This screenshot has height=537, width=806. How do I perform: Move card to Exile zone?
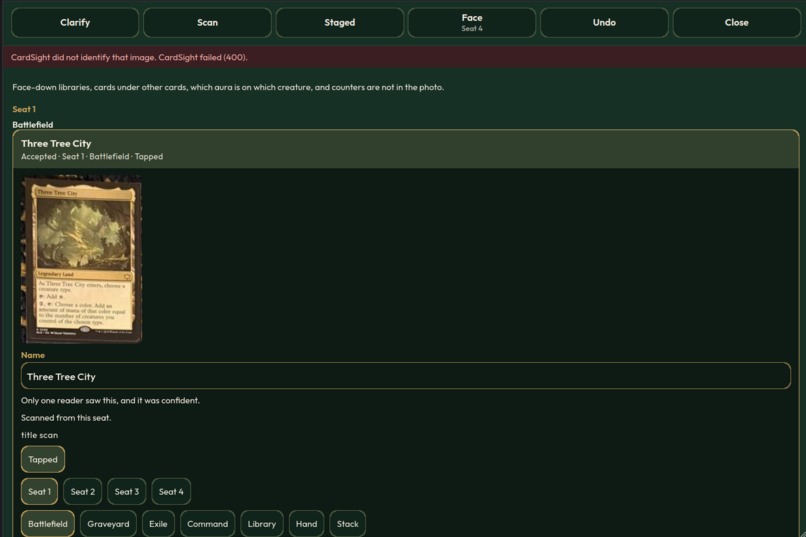tap(158, 524)
